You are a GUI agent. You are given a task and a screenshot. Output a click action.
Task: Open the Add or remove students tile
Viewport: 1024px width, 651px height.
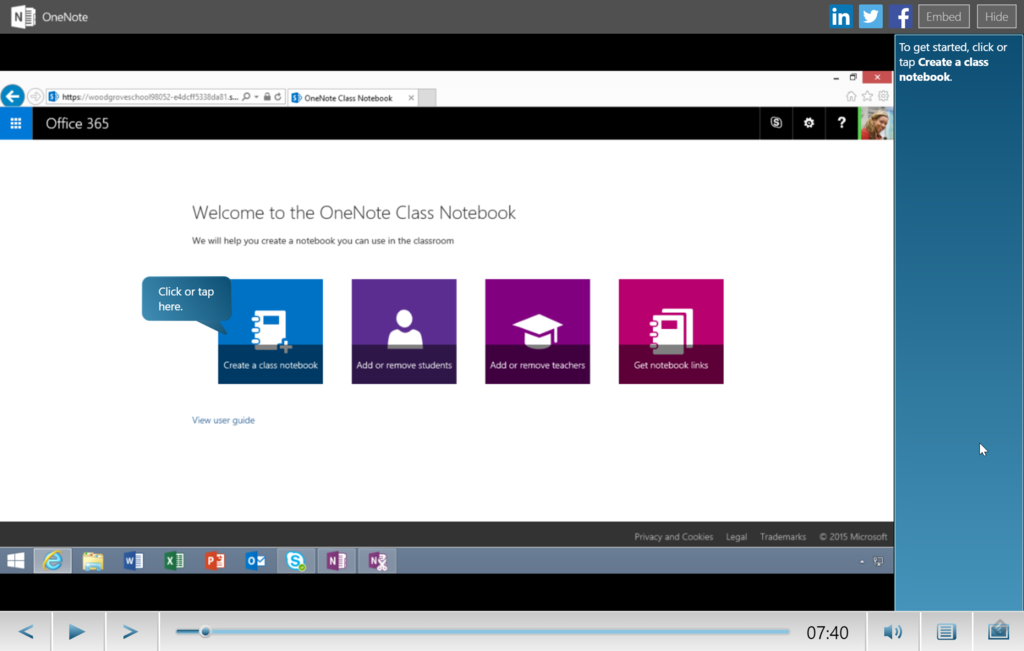tap(404, 331)
